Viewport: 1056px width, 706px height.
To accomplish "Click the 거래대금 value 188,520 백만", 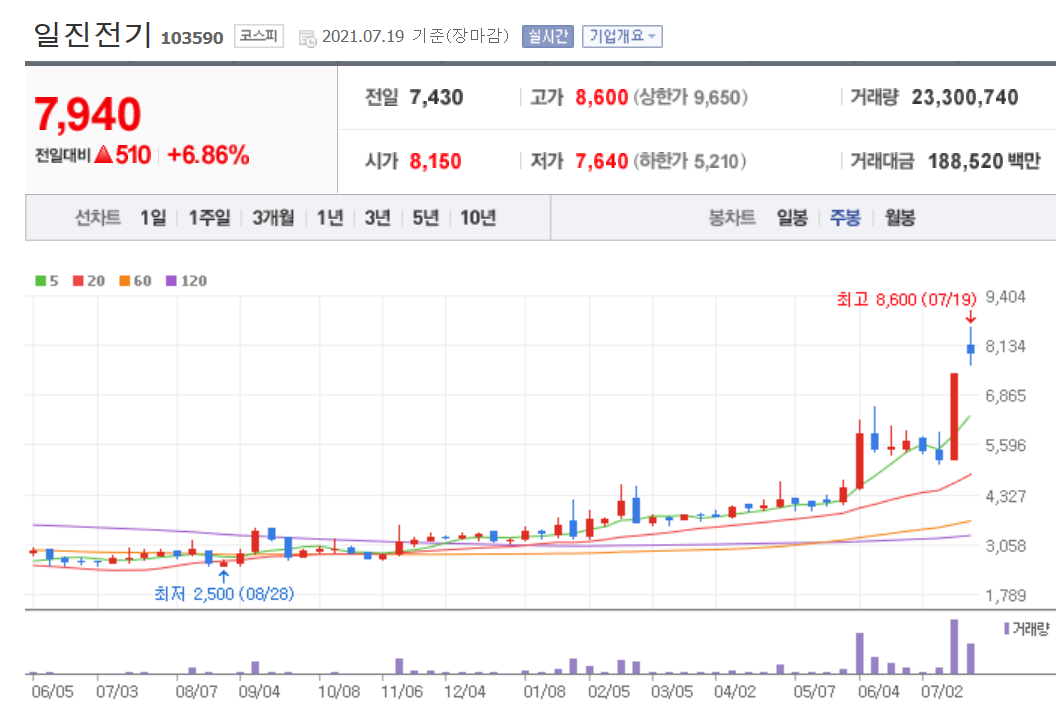I will [x=984, y=162].
